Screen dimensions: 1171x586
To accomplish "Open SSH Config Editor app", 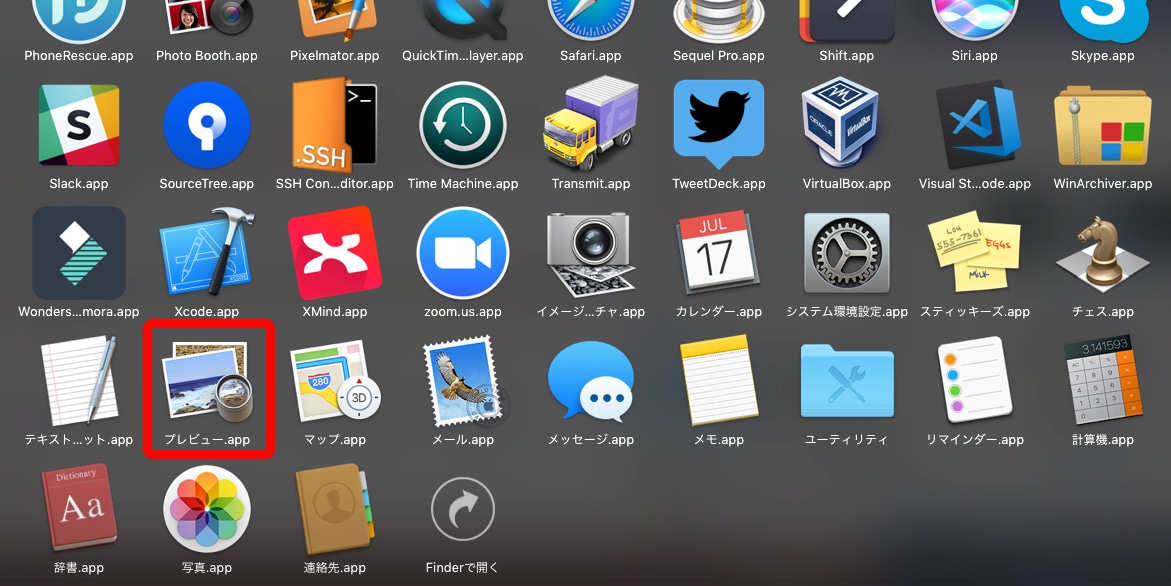I will click(x=335, y=125).
